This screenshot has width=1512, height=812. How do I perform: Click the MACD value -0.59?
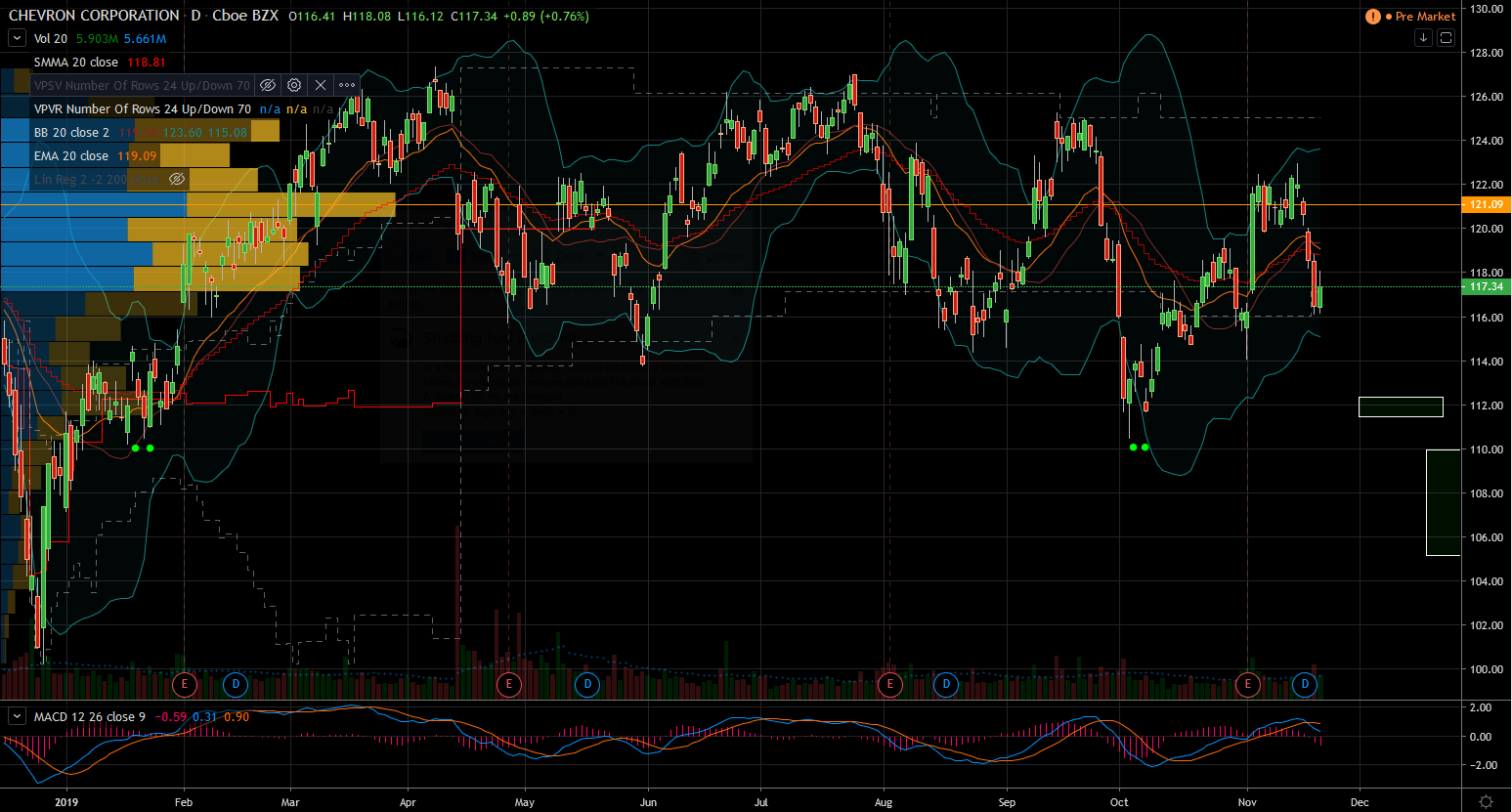(x=173, y=716)
